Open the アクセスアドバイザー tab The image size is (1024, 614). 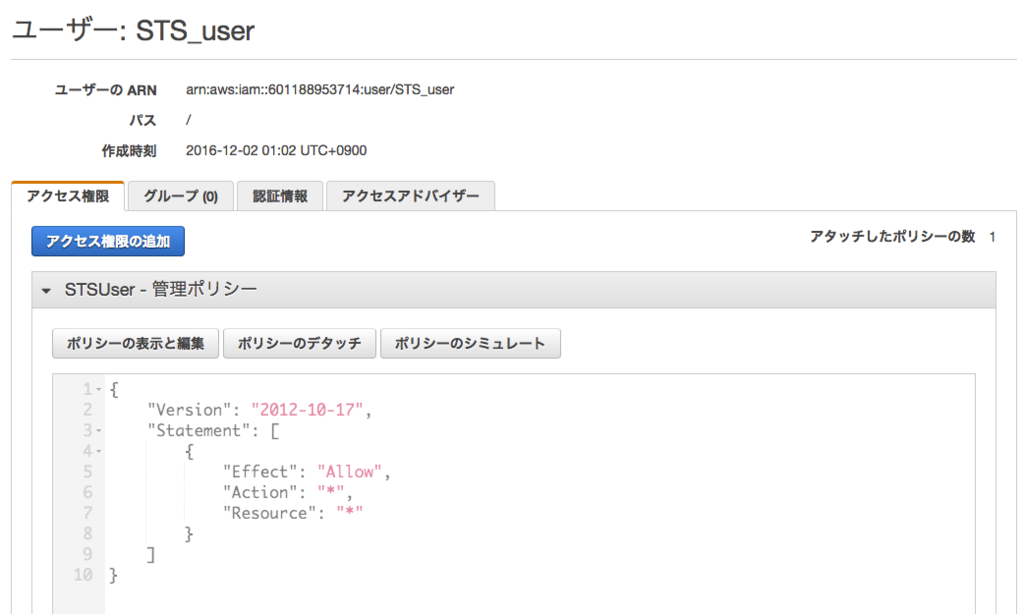point(411,196)
